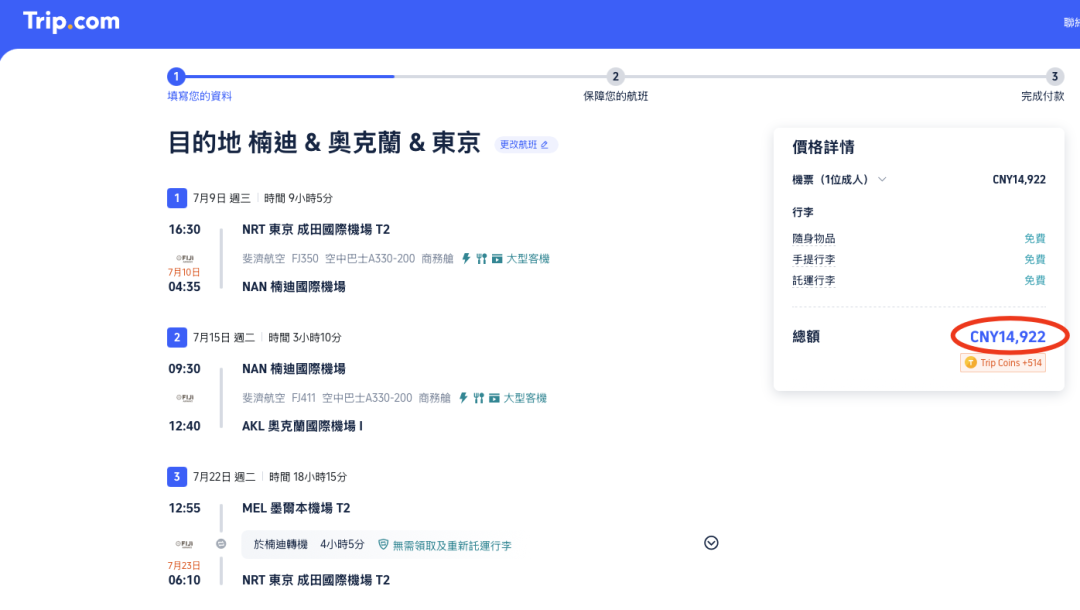Click 免費 next to 手提行李
The image size is (1080, 610).
tap(1035, 260)
